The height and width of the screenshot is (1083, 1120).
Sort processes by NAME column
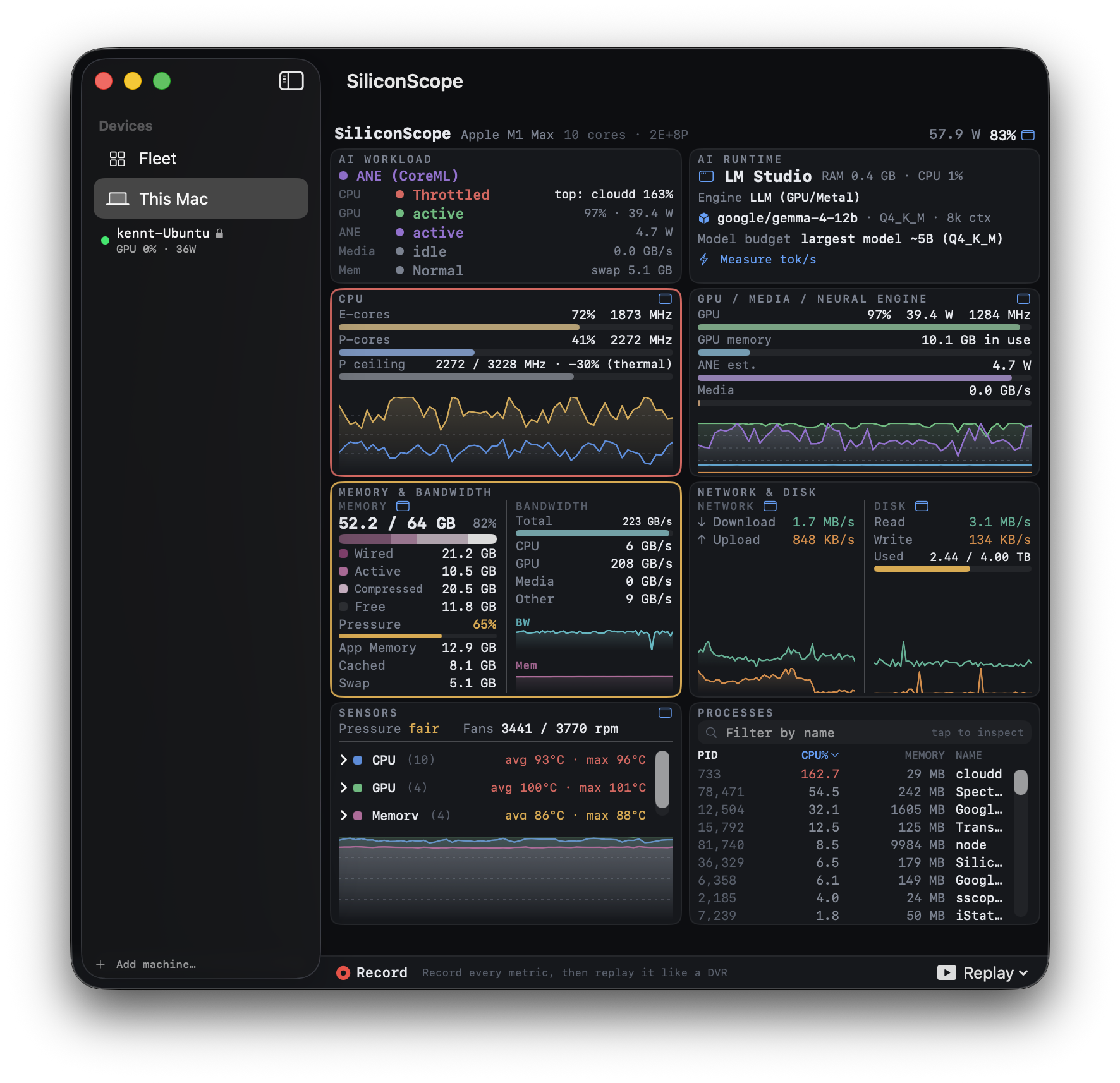[x=968, y=756]
